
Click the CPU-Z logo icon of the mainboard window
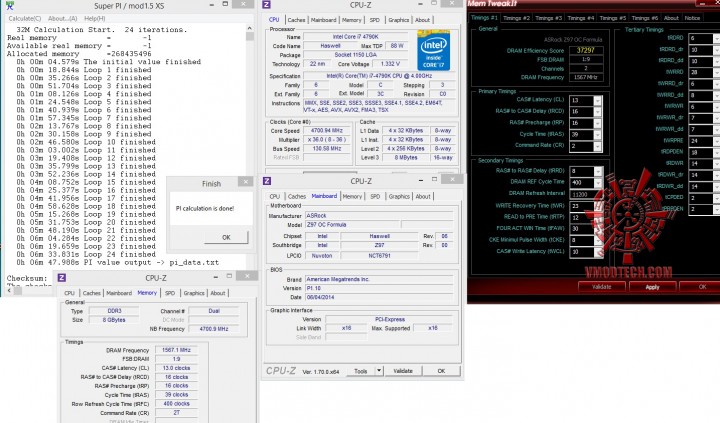pyautogui.click(x=267, y=181)
